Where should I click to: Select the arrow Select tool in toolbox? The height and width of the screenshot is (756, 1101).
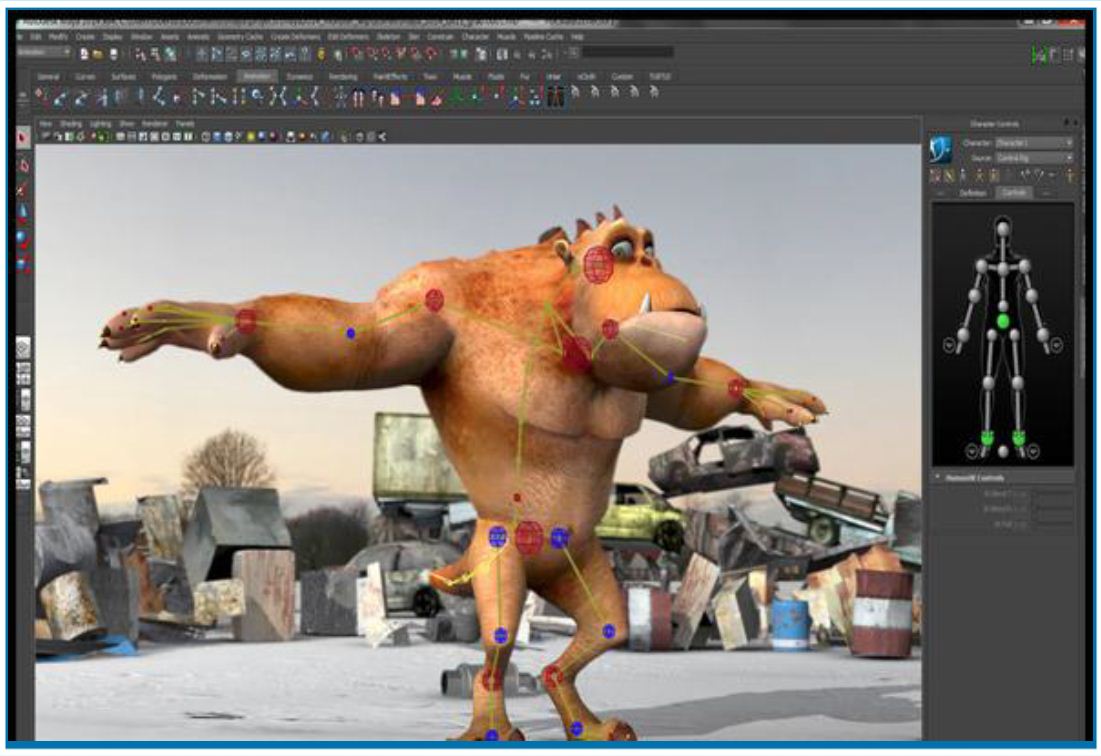point(24,137)
